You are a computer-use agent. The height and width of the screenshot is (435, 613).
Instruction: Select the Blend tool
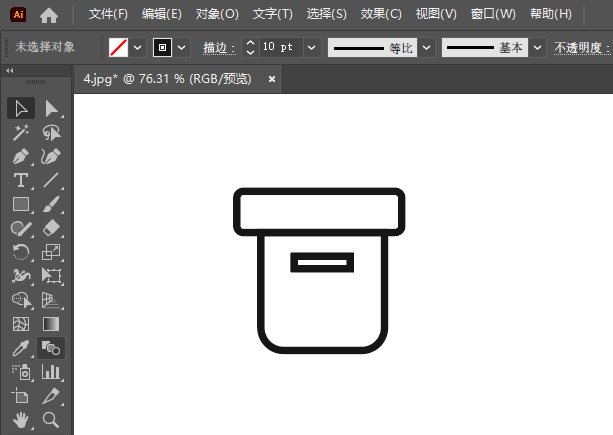[x=51, y=348]
